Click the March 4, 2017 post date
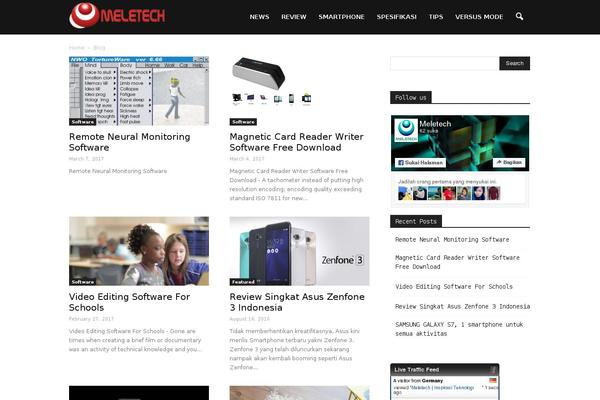 coord(247,158)
